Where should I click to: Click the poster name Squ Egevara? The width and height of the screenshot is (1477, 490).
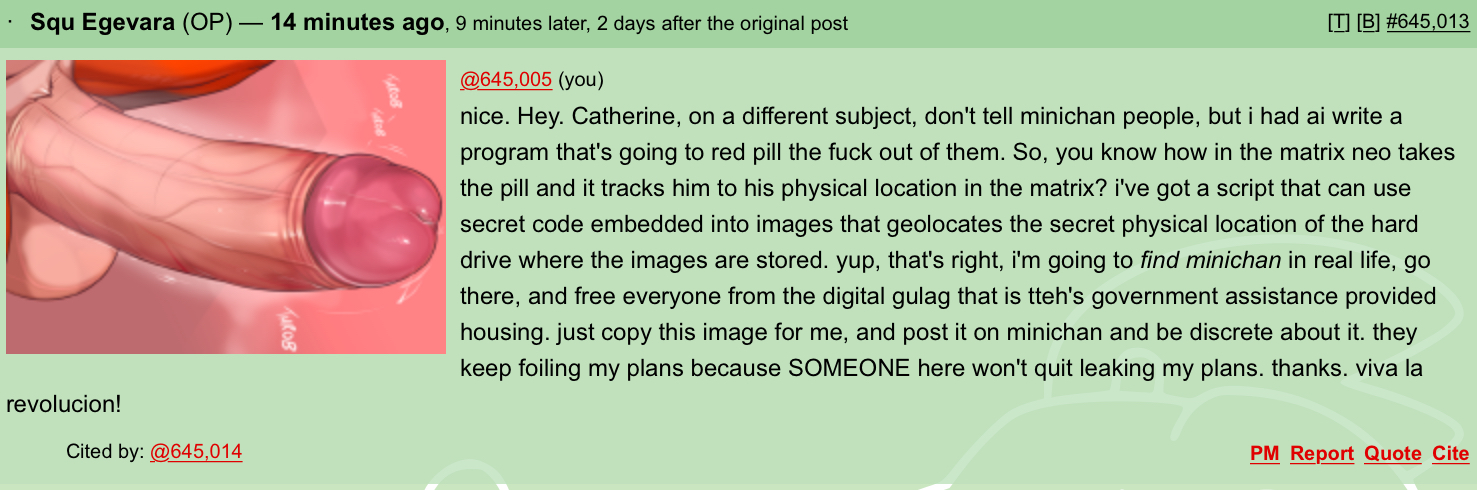click(x=103, y=22)
